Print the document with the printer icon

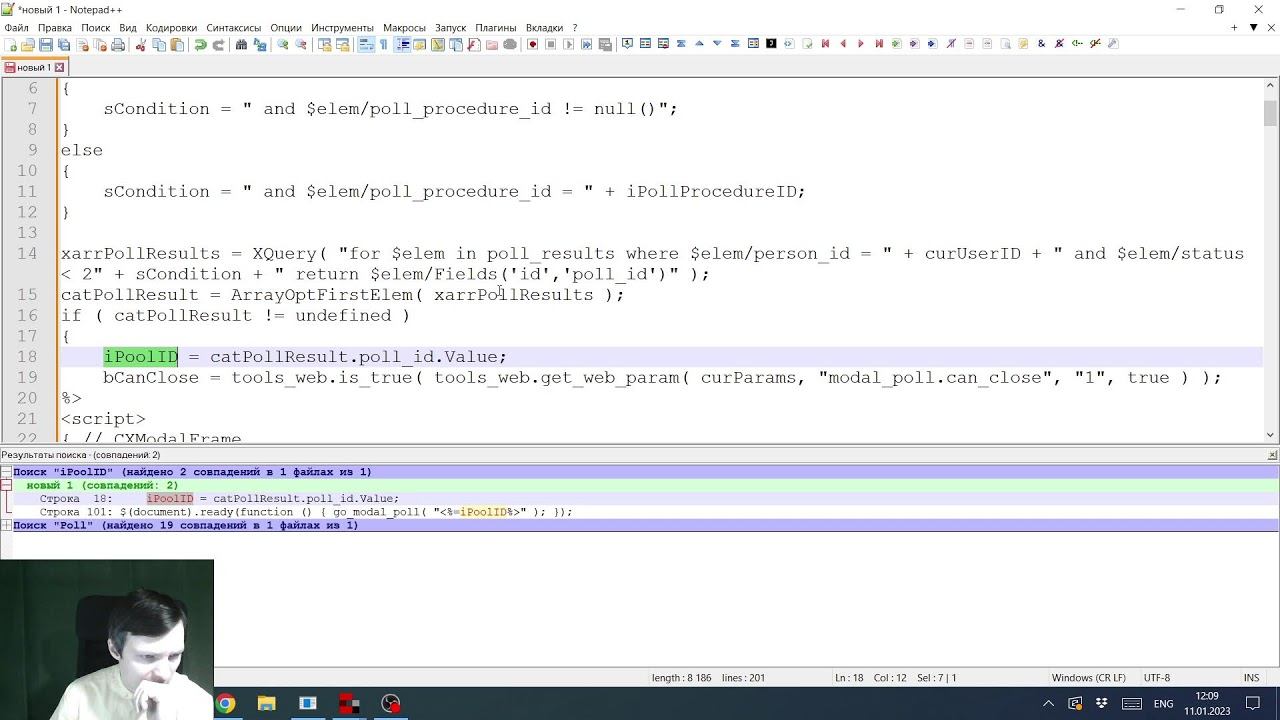[x=118, y=44]
